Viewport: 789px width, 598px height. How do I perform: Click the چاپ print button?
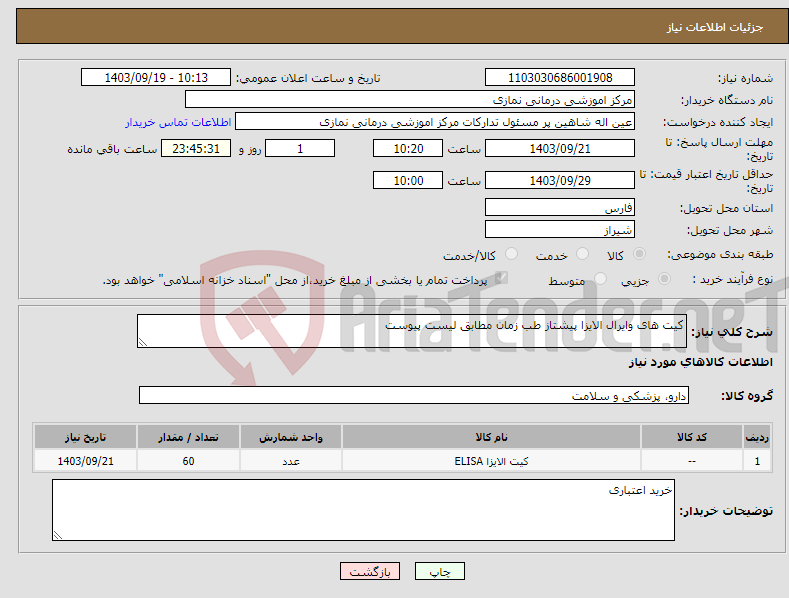click(x=440, y=571)
